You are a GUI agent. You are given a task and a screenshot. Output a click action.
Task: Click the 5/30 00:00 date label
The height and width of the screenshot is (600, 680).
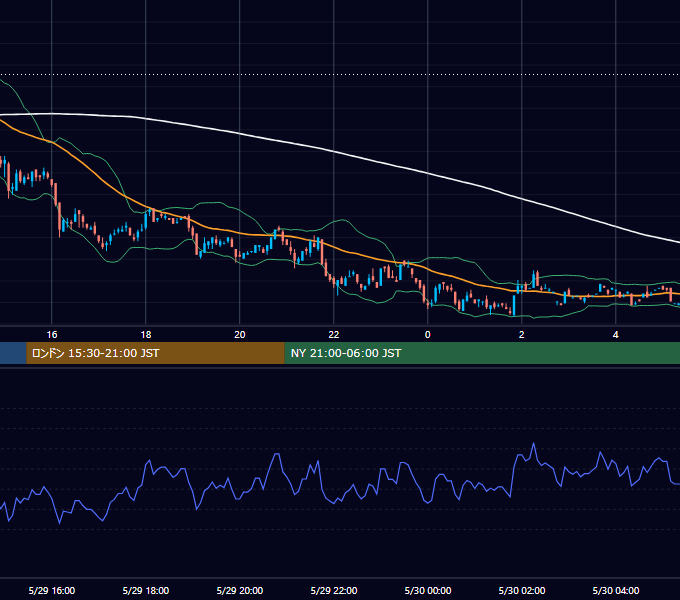428,590
